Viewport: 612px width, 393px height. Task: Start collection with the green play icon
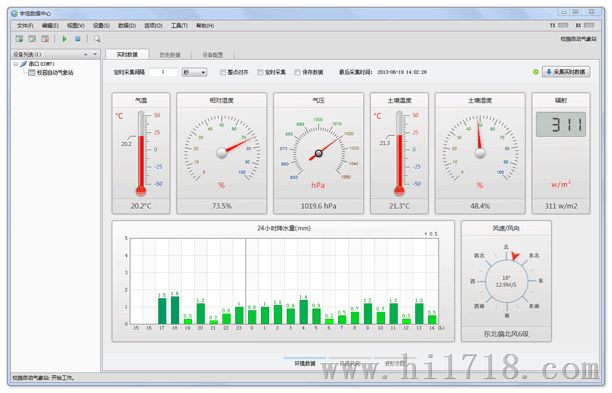tap(65, 39)
